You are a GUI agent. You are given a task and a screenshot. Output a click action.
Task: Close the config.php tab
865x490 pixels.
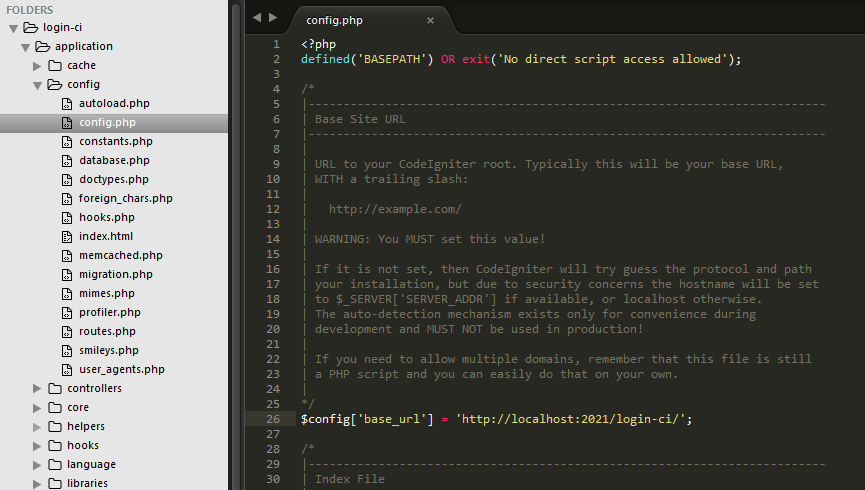pos(430,20)
